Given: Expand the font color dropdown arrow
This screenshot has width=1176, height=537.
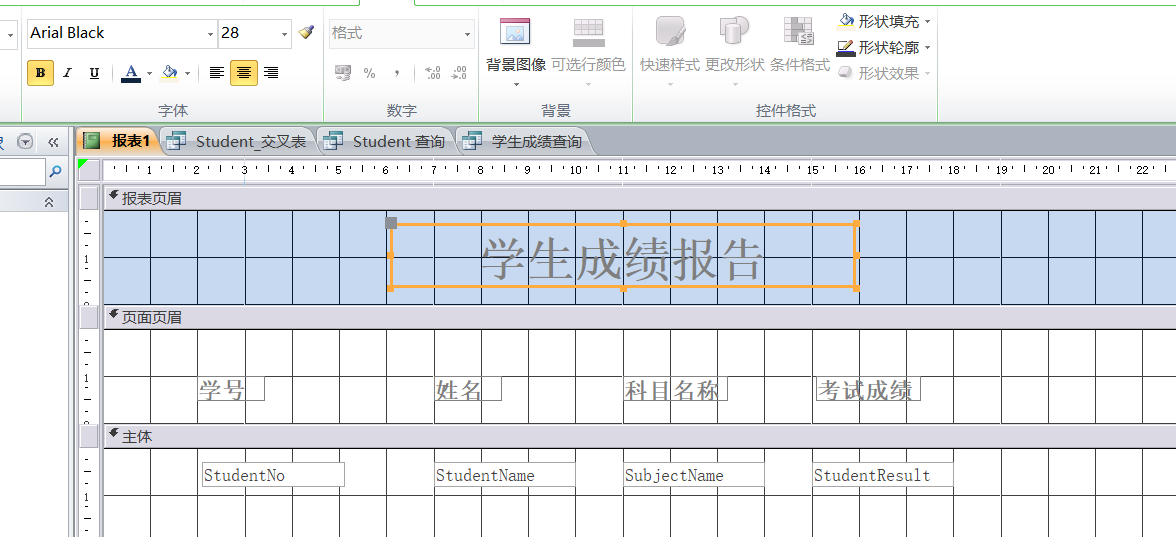Looking at the screenshot, I should click(149, 74).
